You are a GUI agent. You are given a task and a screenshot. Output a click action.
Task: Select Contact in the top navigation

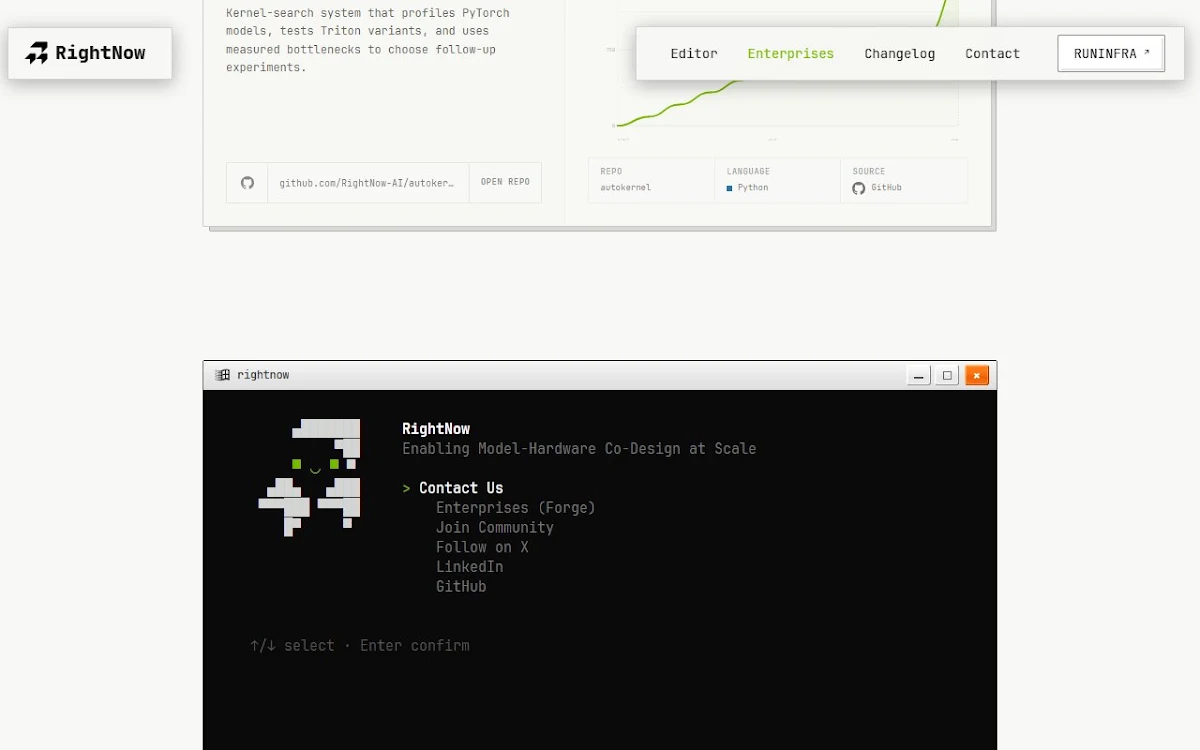(992, 54)
